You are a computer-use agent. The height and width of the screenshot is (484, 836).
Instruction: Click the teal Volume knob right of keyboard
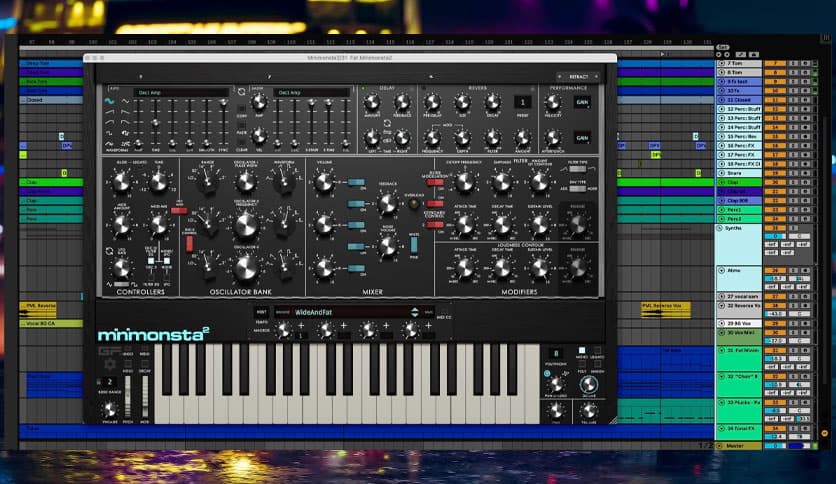click(589, 384)
